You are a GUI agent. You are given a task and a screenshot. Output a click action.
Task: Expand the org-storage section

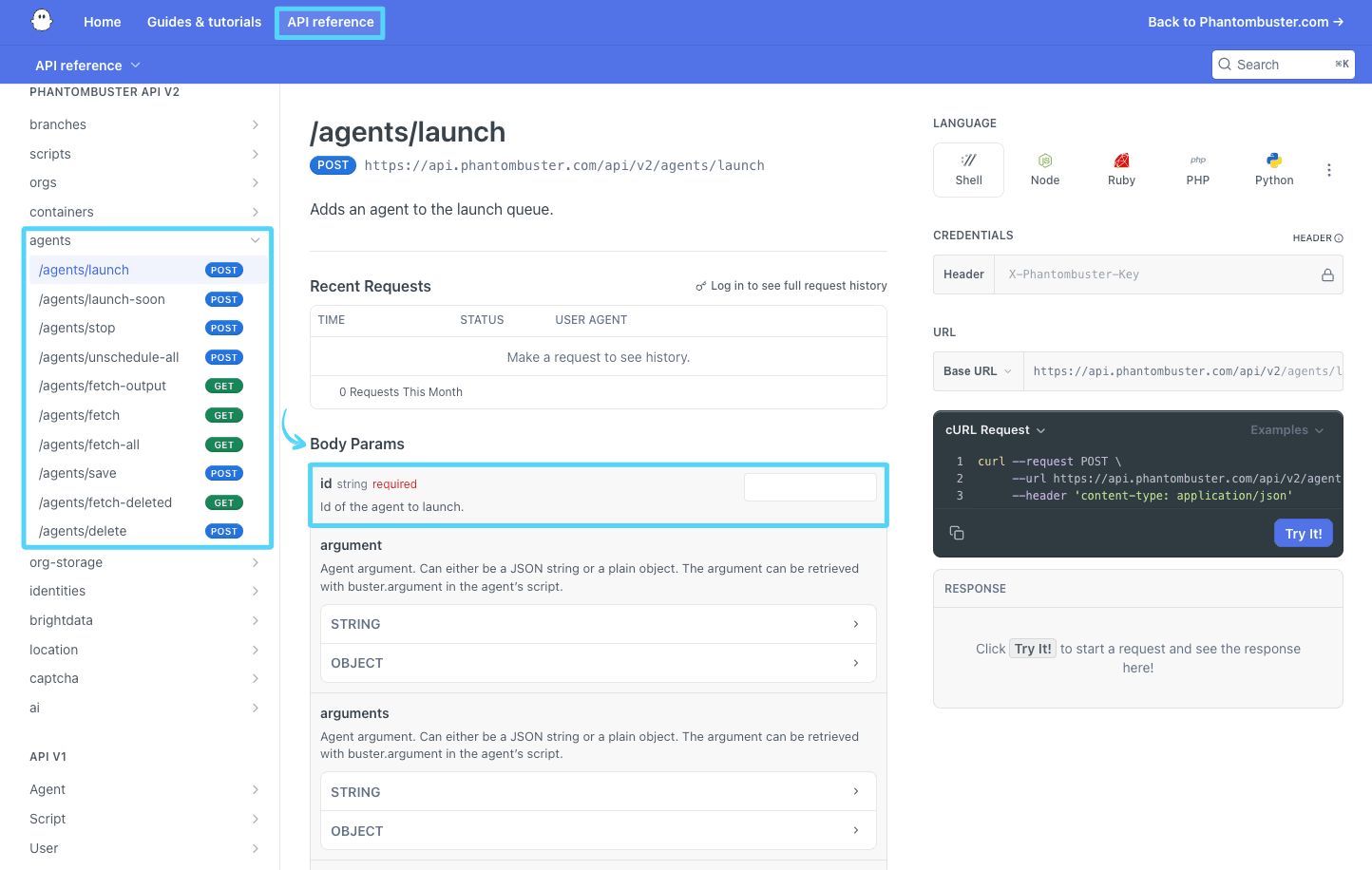click(x=256, y=562)
